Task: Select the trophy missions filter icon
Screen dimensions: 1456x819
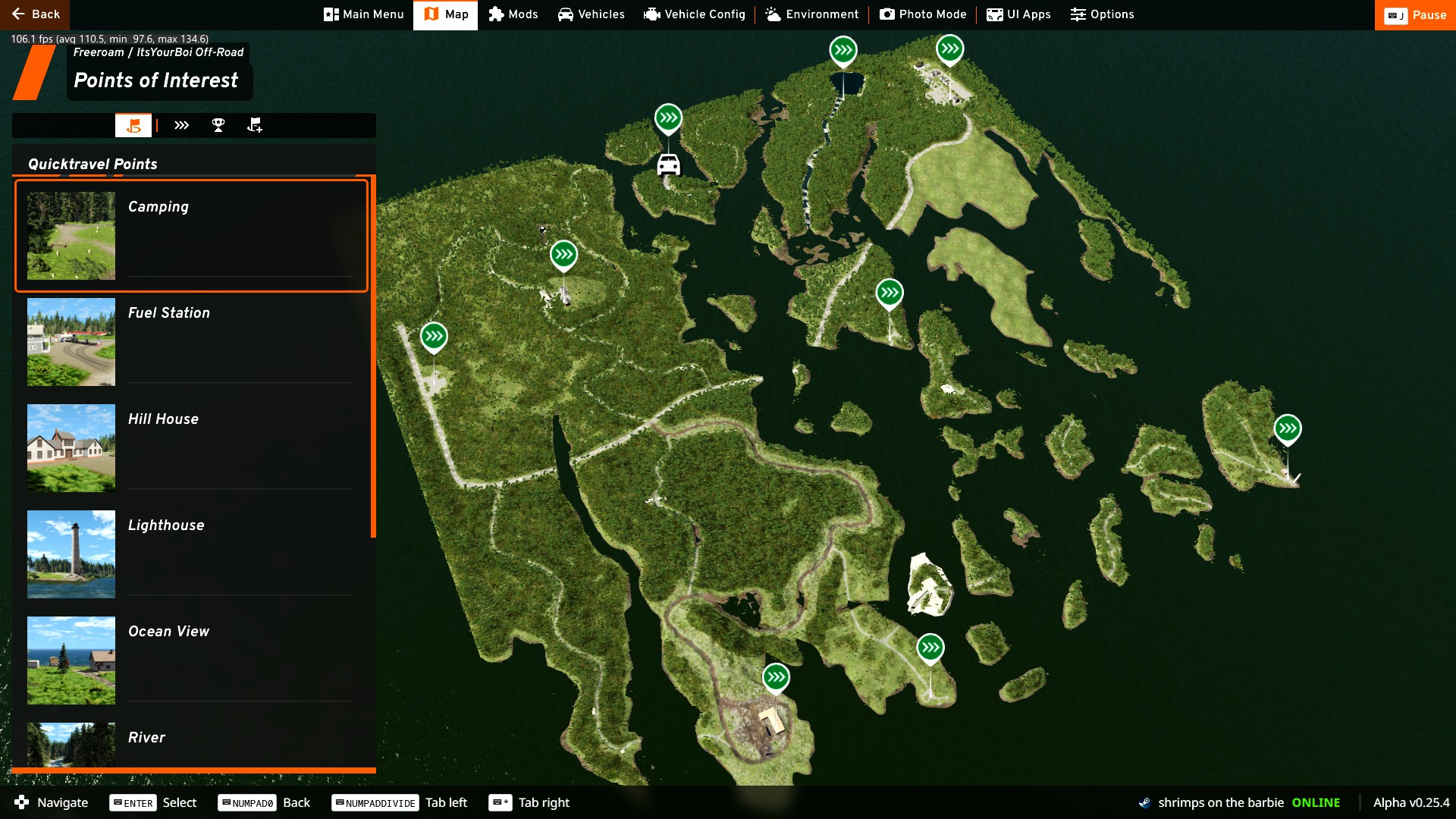Action: click(x=218, y=125)
